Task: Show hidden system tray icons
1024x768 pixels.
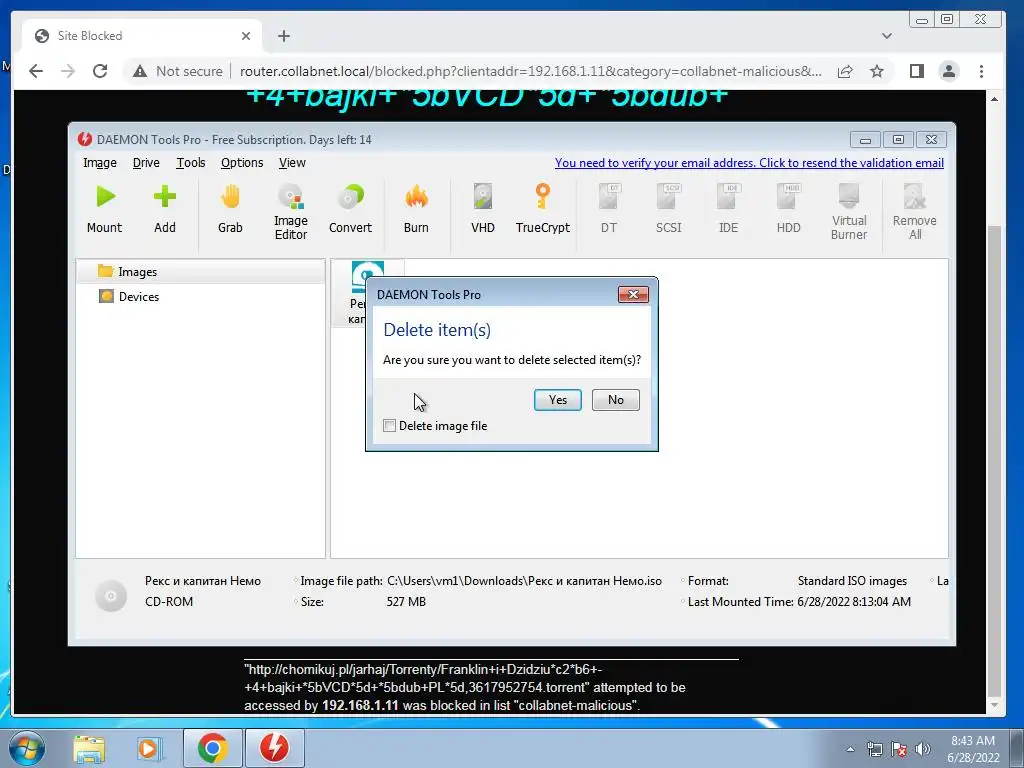Action: 850,749
